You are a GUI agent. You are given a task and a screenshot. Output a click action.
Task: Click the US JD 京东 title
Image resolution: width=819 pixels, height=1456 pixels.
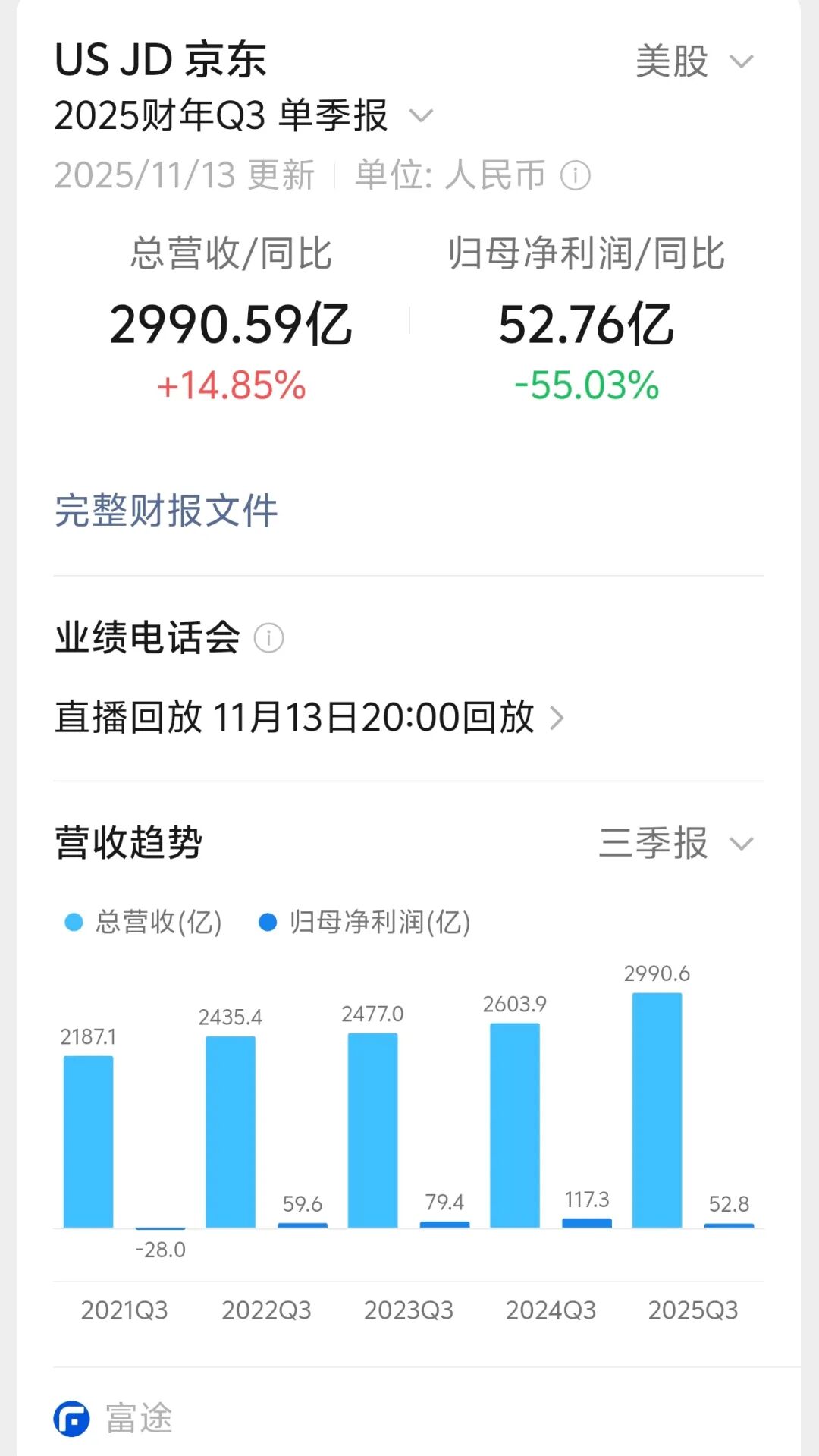click(x=161, y=59)
